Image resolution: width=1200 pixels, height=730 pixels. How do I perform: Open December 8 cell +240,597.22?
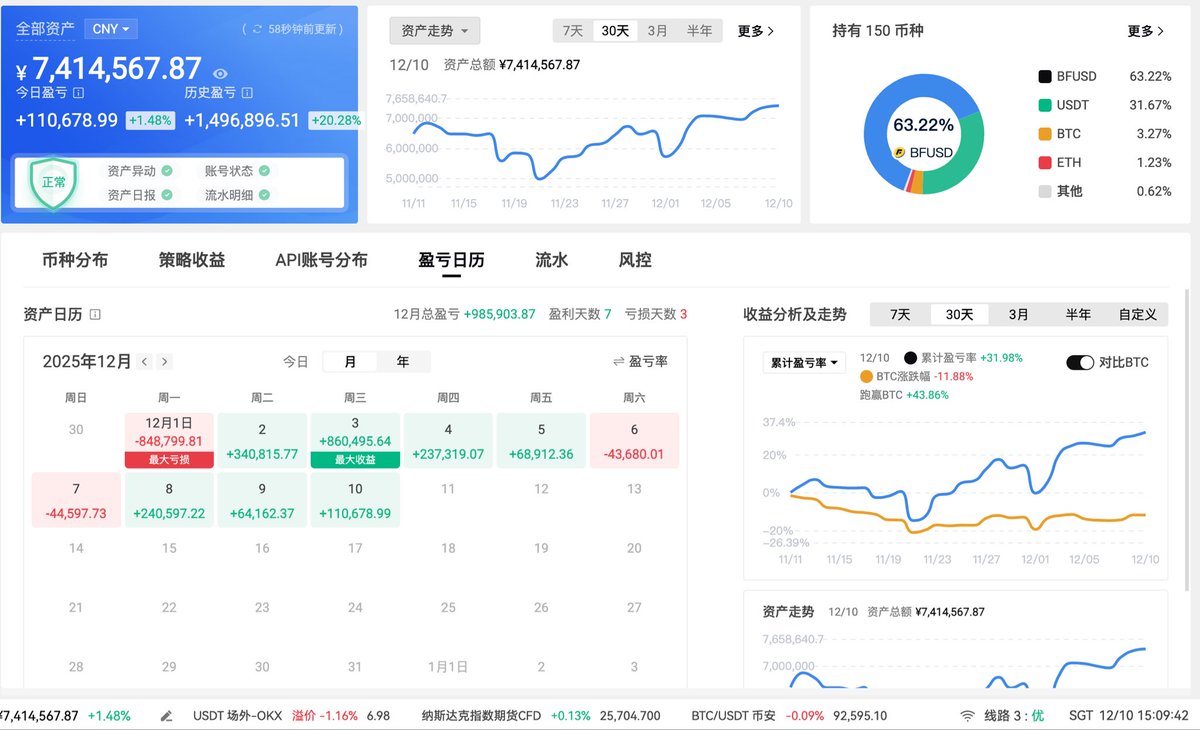point(169,500)
